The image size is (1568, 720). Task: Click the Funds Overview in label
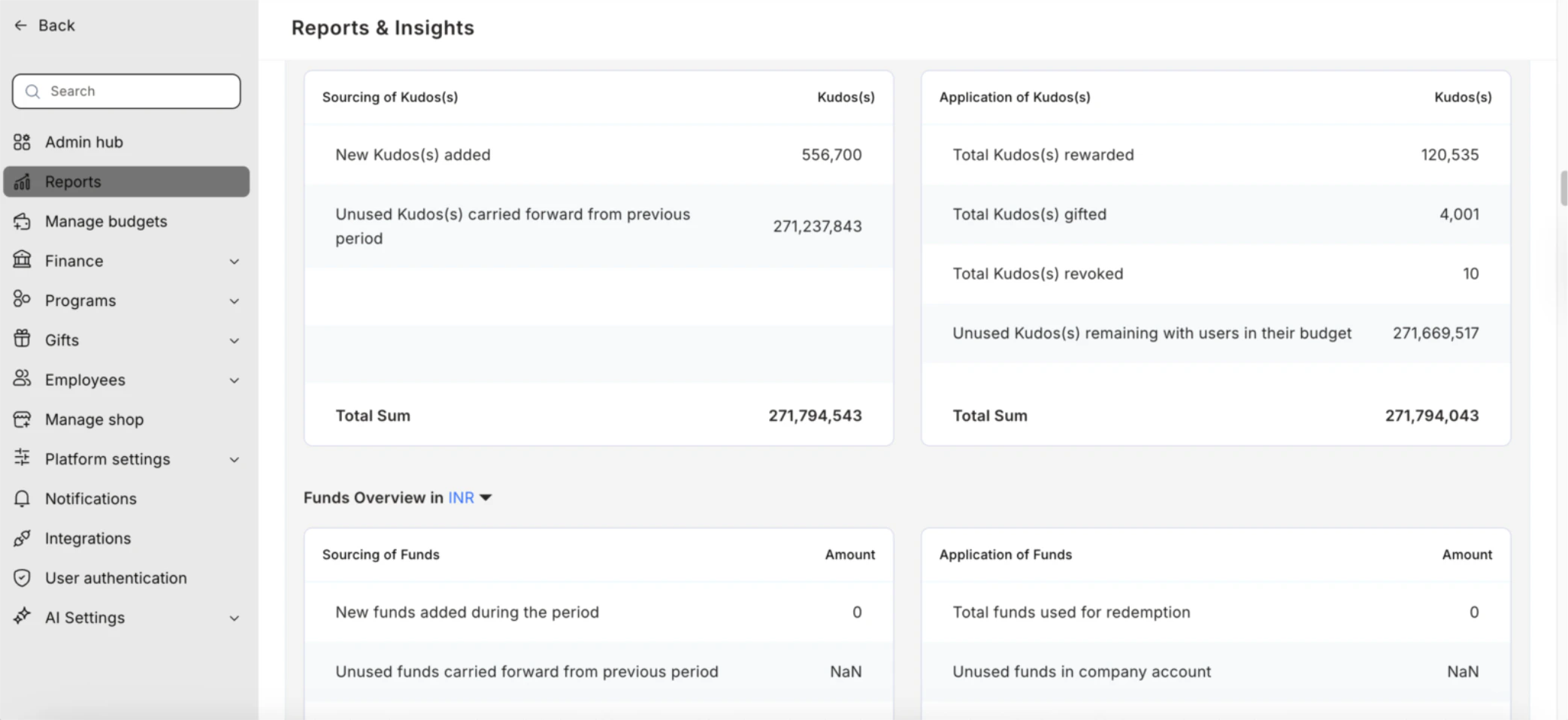[374, 498]
